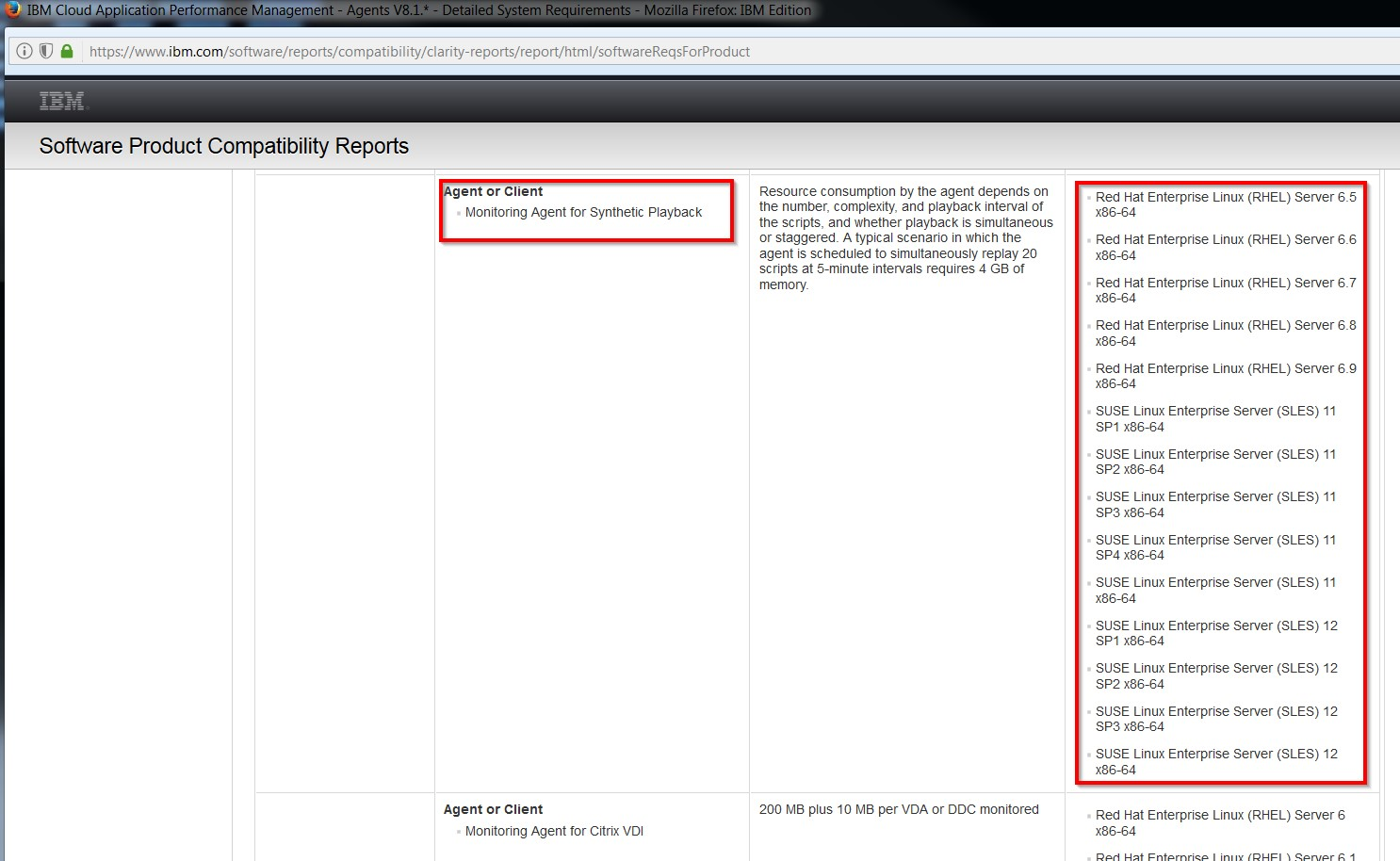Click 200 MB plus 10 MB per VDA text

point(899,809)
